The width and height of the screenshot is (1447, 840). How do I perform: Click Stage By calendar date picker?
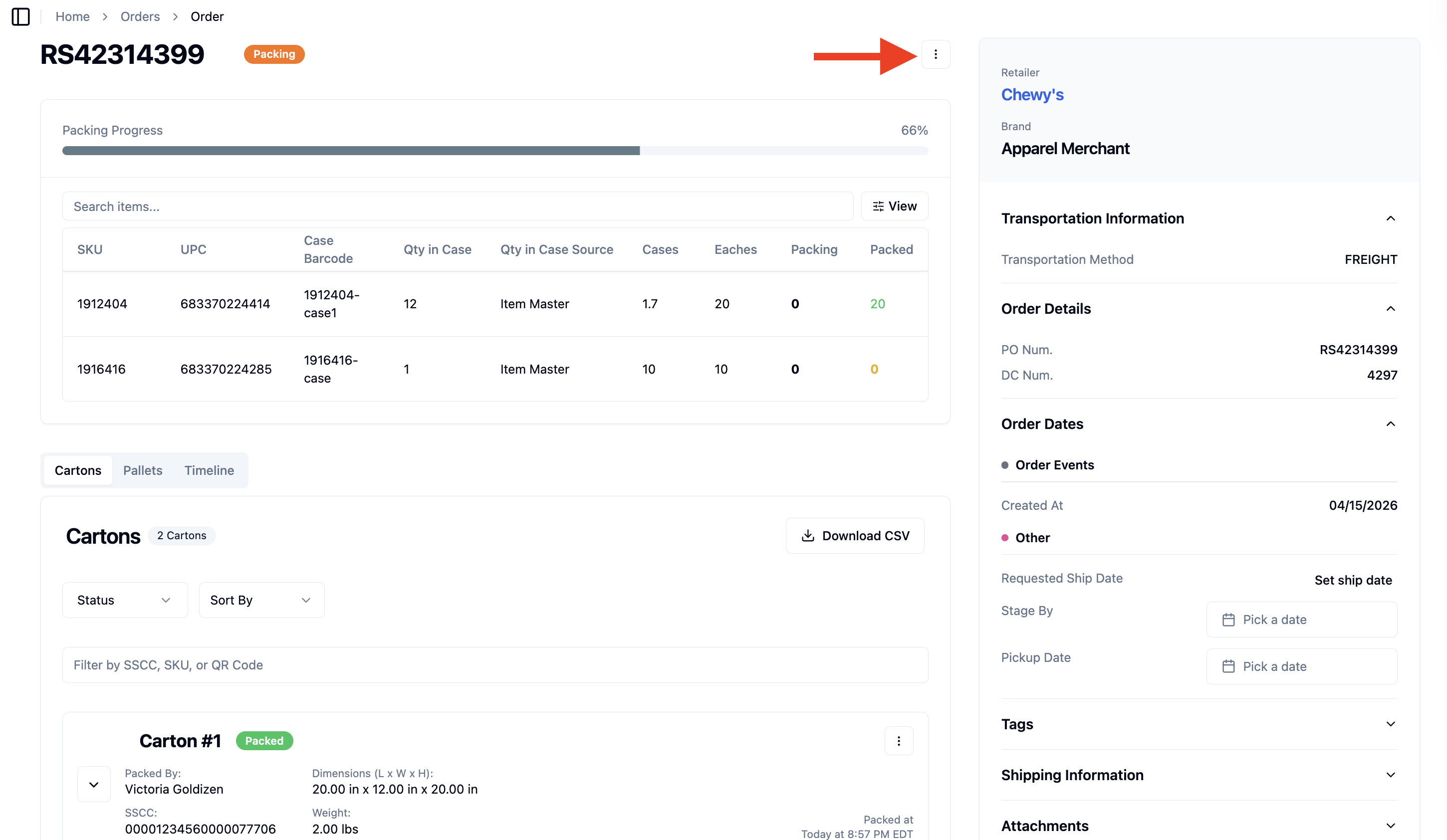[1302, 620]
